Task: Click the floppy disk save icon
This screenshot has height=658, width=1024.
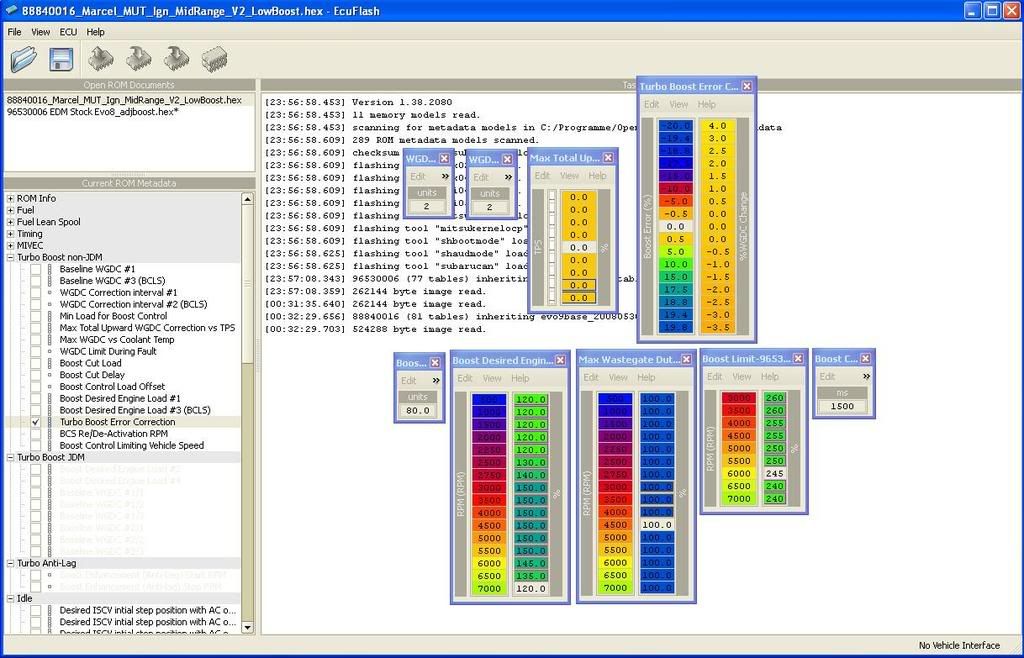Action: tap(61, 60)
